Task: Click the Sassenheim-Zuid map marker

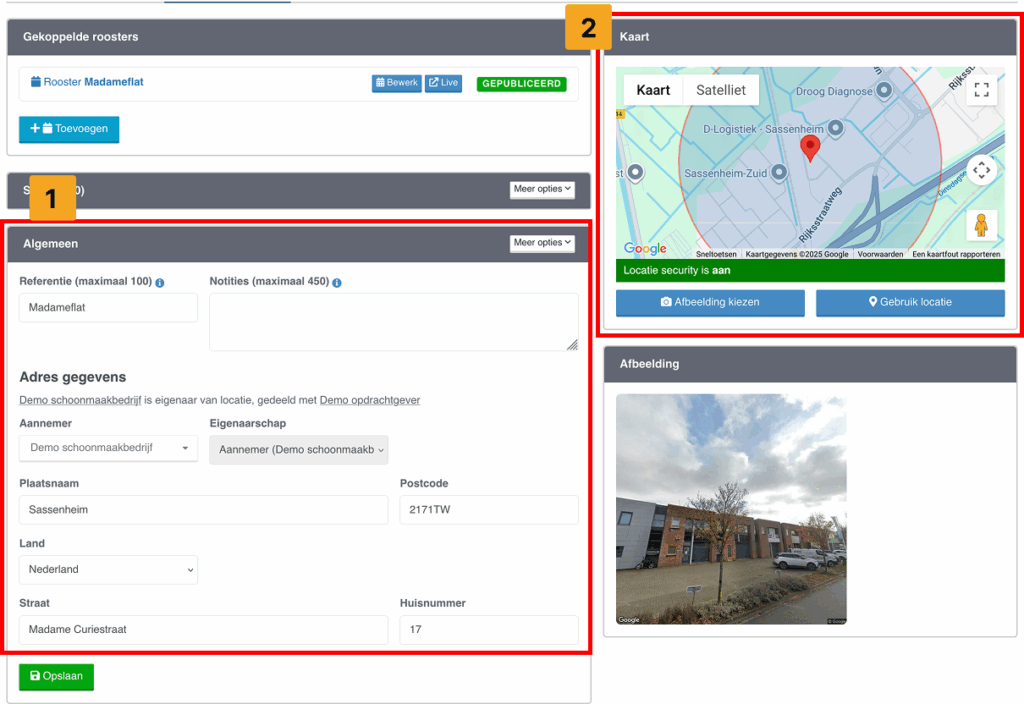Action: [x=780, y=173]
